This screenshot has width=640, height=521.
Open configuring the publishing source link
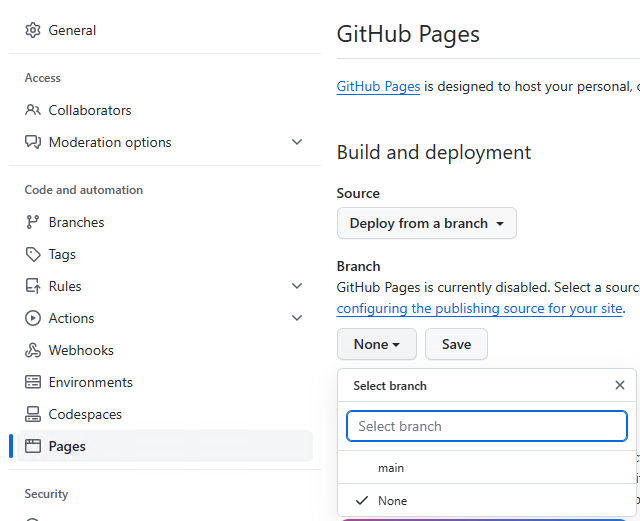tap(479, 309)
